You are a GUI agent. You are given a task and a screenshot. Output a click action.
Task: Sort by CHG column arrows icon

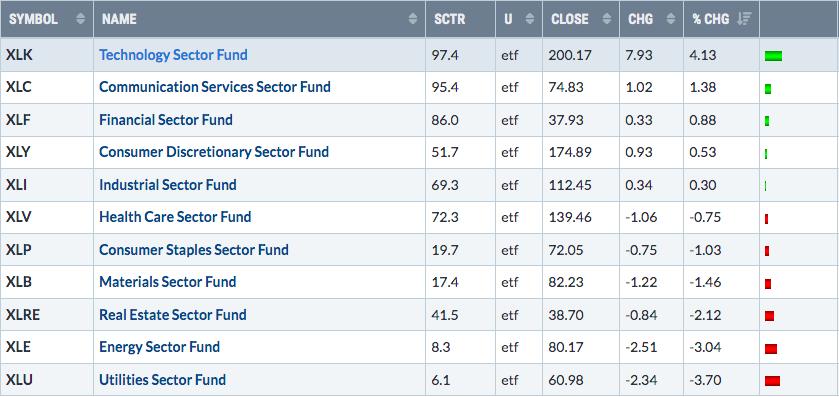coord(670,19)
